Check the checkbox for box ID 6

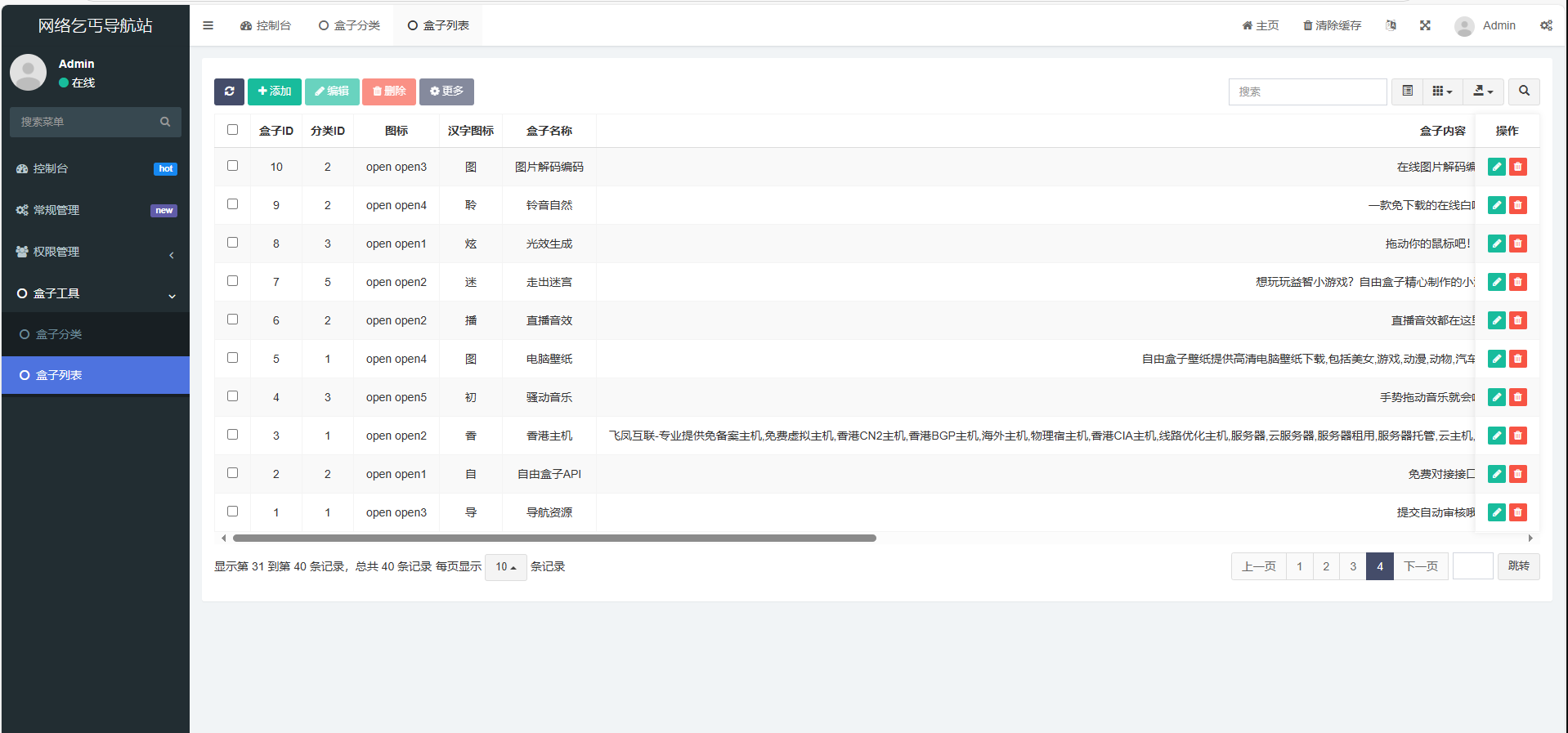(x=232, y=320)
